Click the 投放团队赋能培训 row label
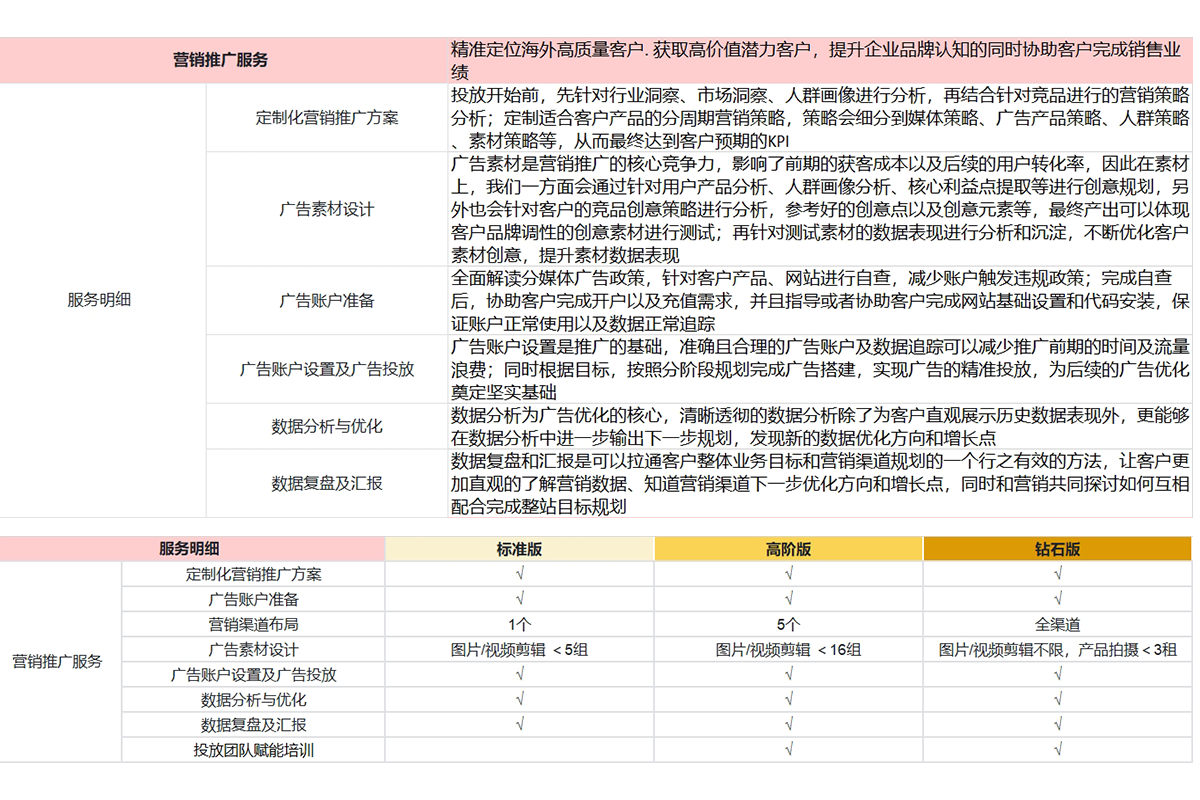Screen dimensions: 1200x800 click(x=253, y=749)
